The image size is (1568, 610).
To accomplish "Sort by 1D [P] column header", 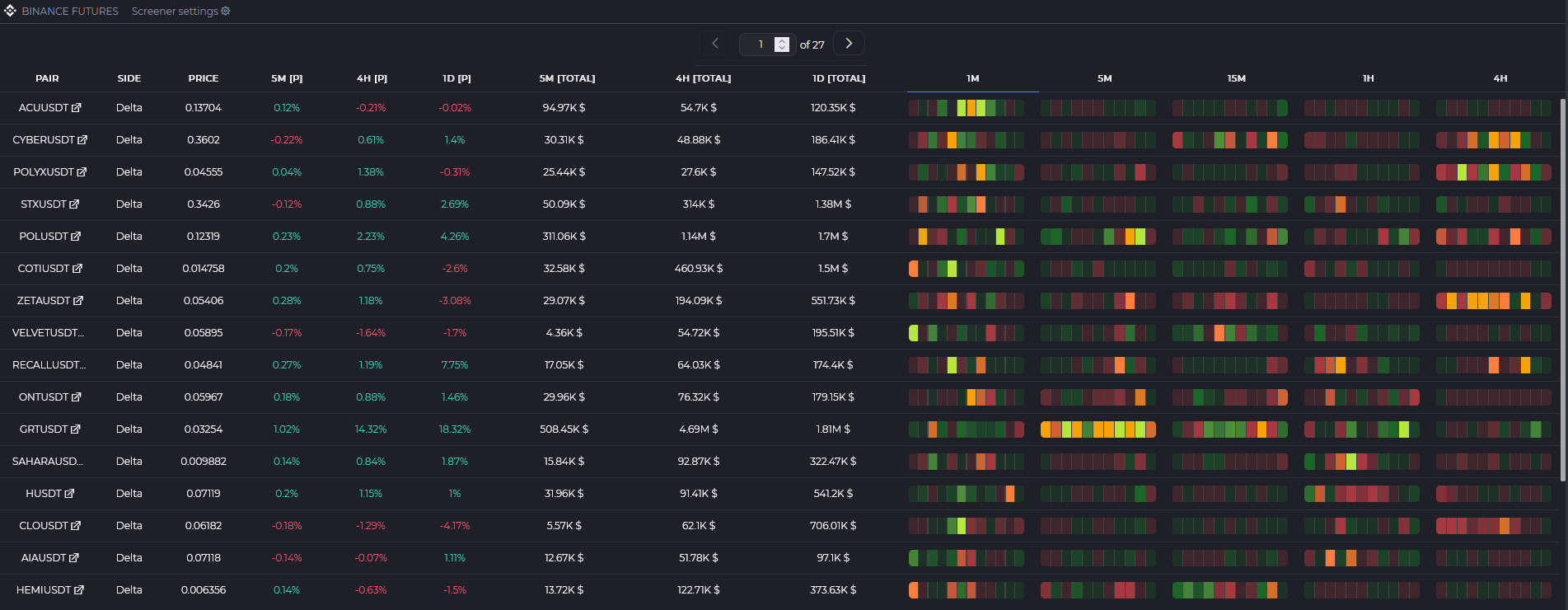I will (x=456, y=78).
